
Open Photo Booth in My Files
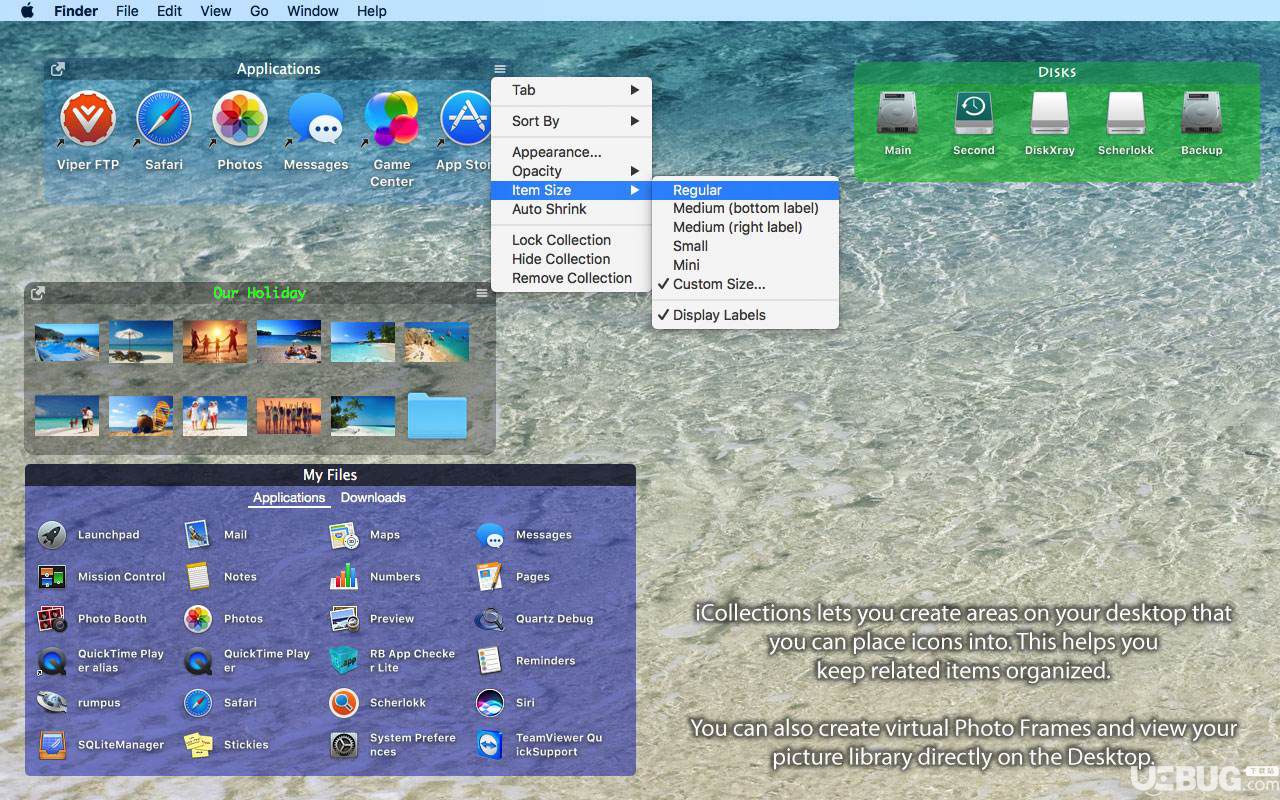coord(52,619)
